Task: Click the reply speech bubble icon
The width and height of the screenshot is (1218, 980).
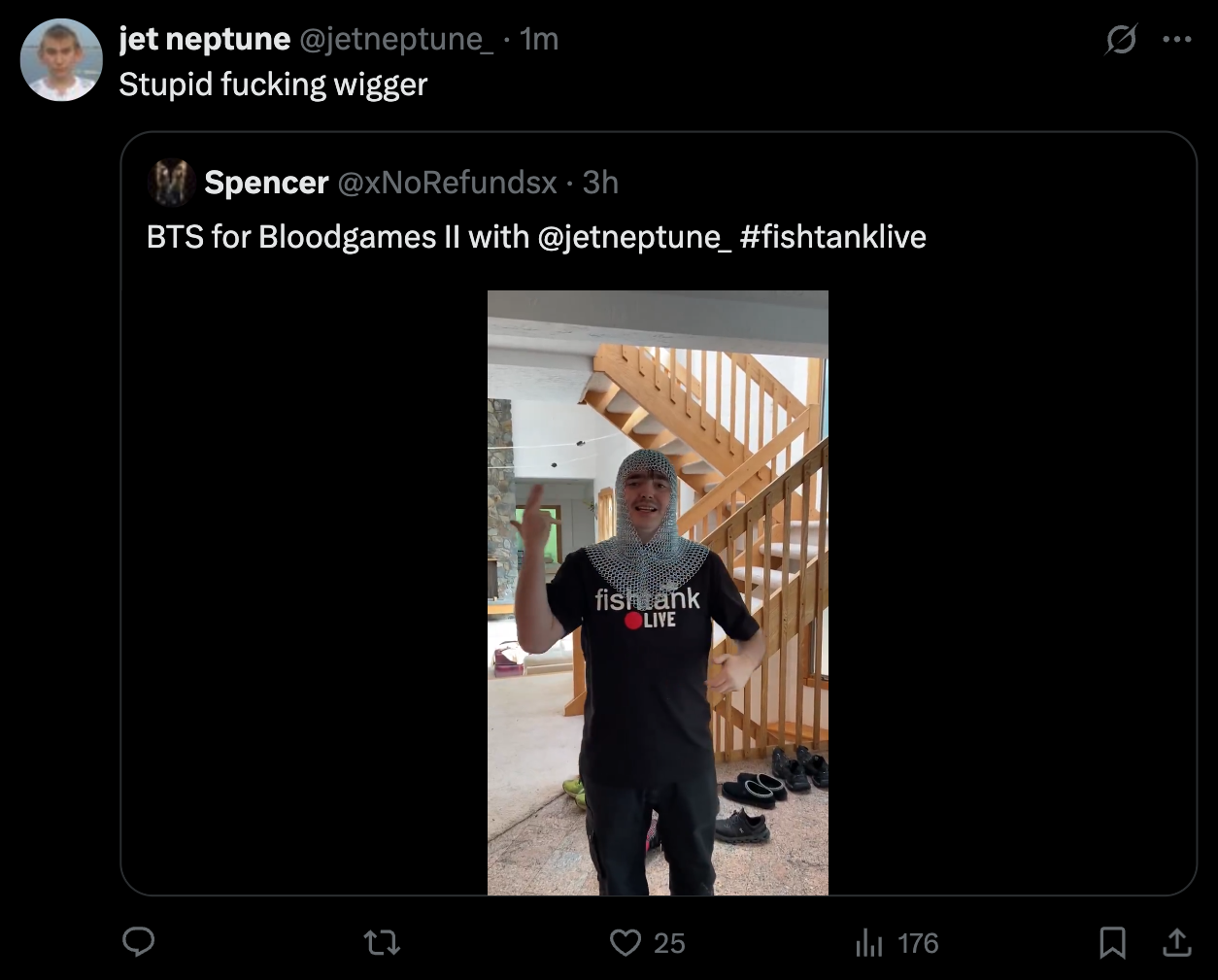Action: (x=139, y=942)
